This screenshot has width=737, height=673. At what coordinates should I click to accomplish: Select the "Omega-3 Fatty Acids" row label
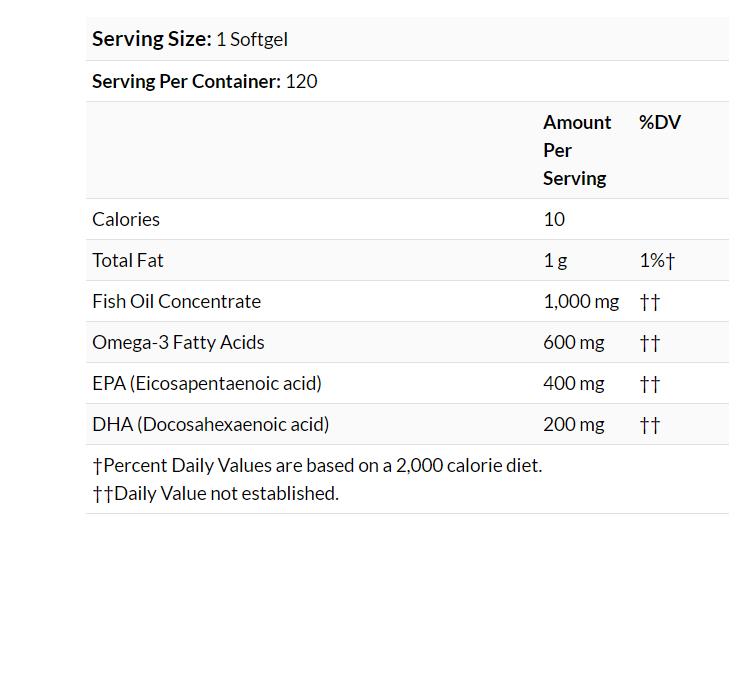178,342
